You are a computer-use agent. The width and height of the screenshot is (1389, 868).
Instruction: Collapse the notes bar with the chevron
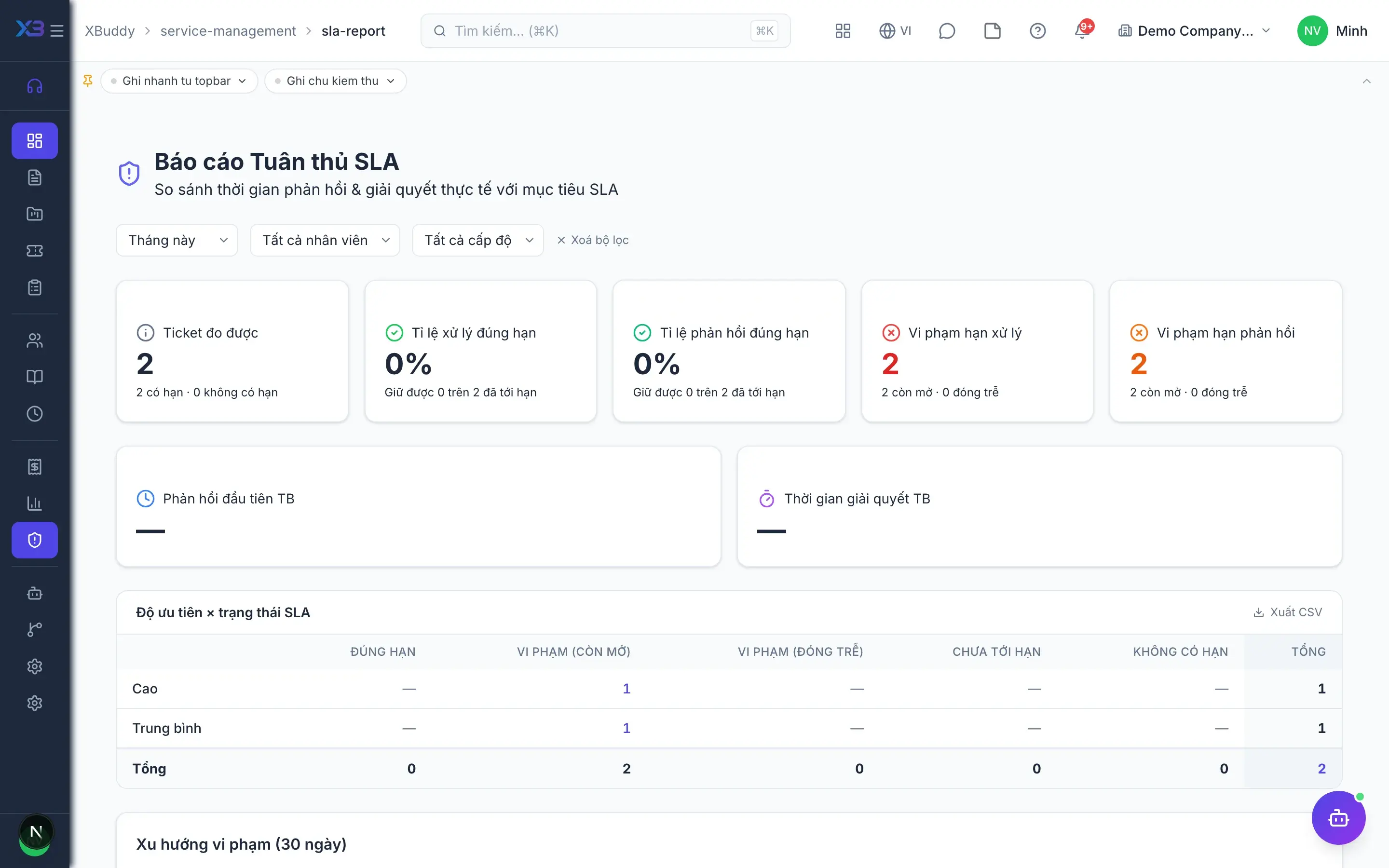coord(1367,81)
